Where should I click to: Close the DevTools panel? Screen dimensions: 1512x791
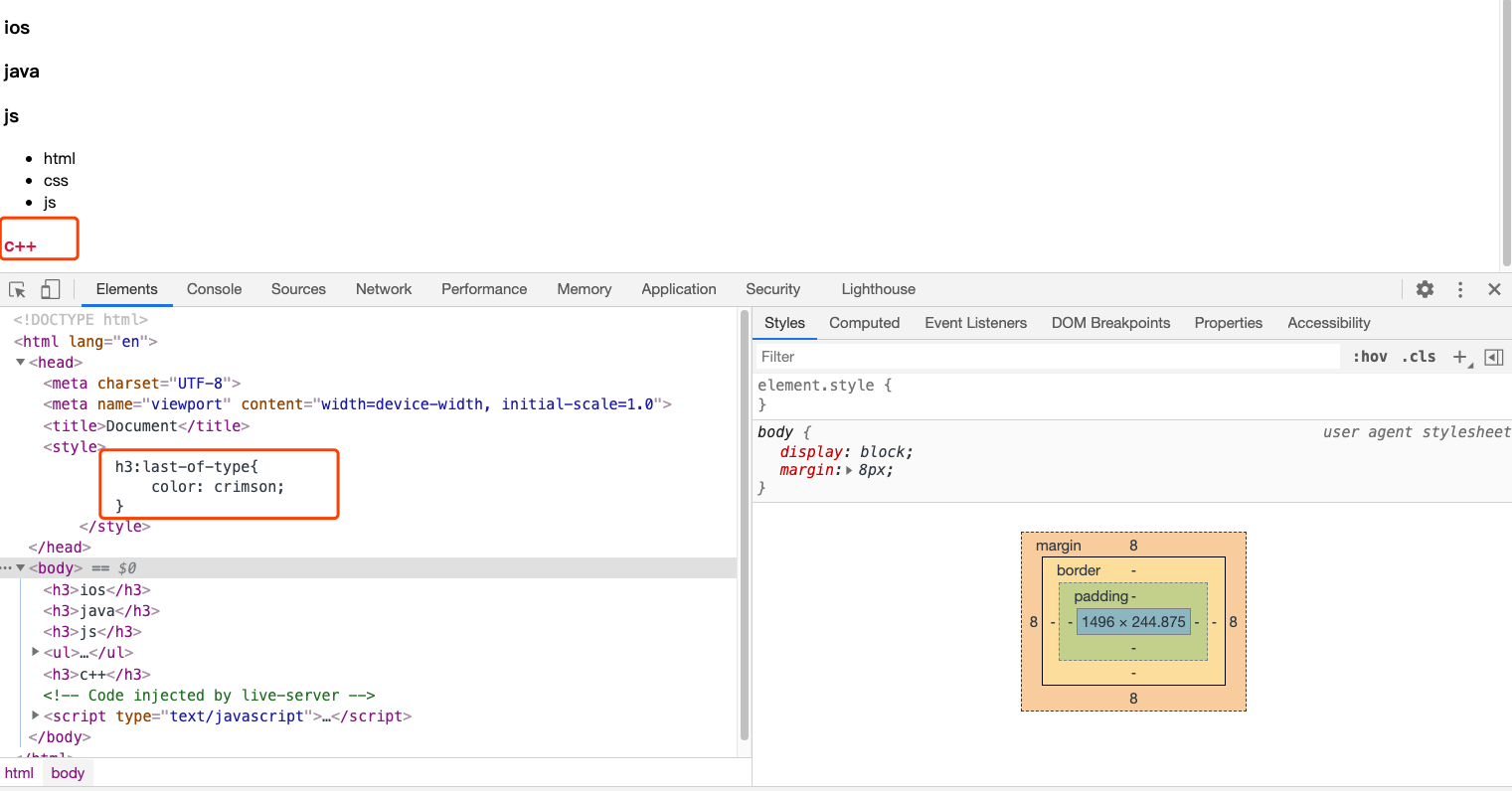click(x=1493, y=289)
